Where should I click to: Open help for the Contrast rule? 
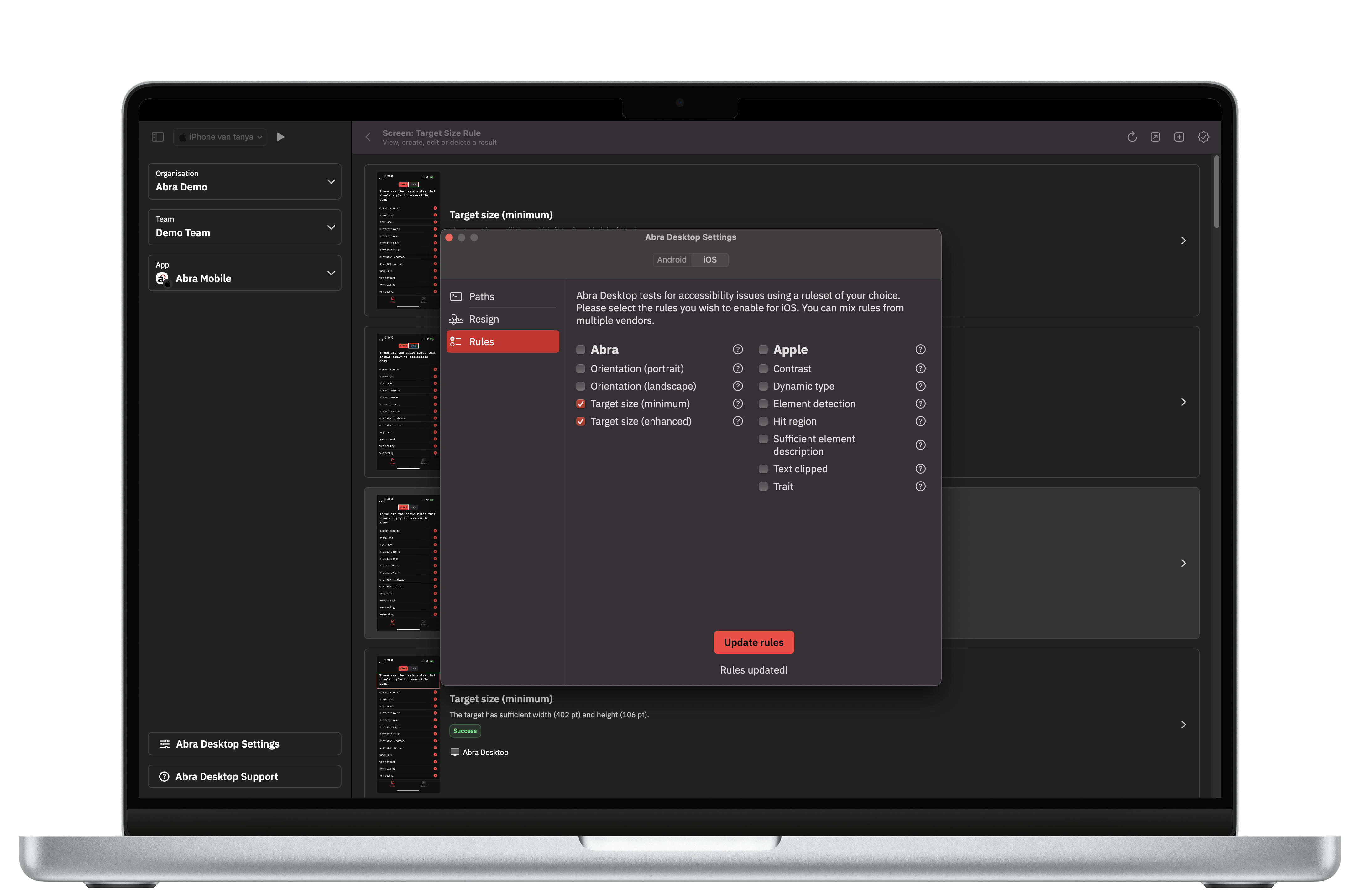[921, 368]
